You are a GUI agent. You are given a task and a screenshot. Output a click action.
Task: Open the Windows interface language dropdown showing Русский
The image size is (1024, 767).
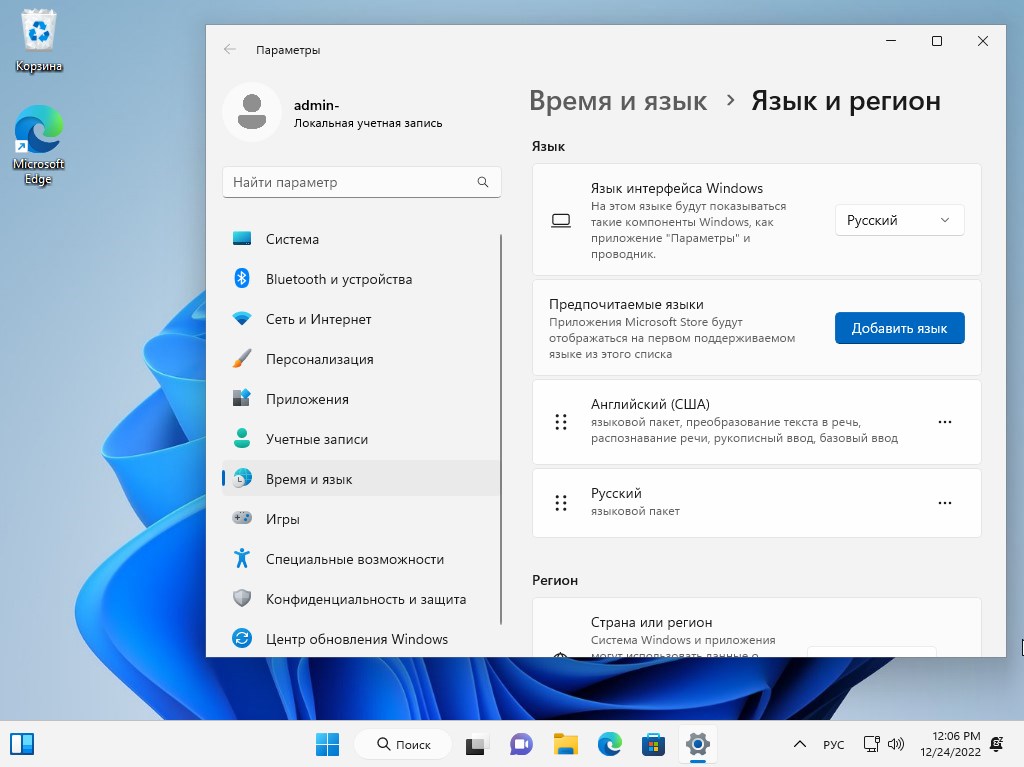(897, 220)
